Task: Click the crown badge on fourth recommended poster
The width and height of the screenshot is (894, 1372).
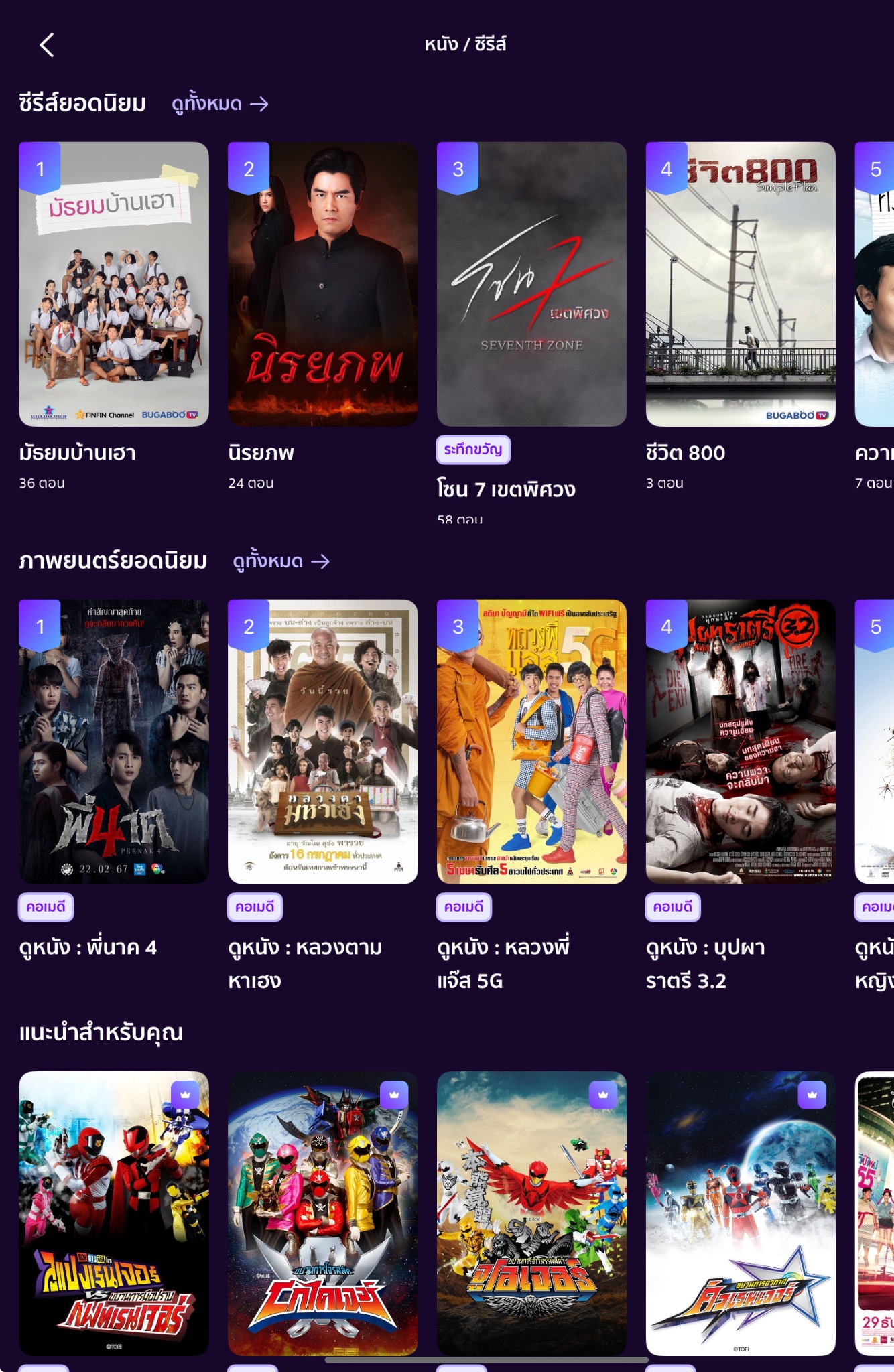Action: (x=812, y=1095)
